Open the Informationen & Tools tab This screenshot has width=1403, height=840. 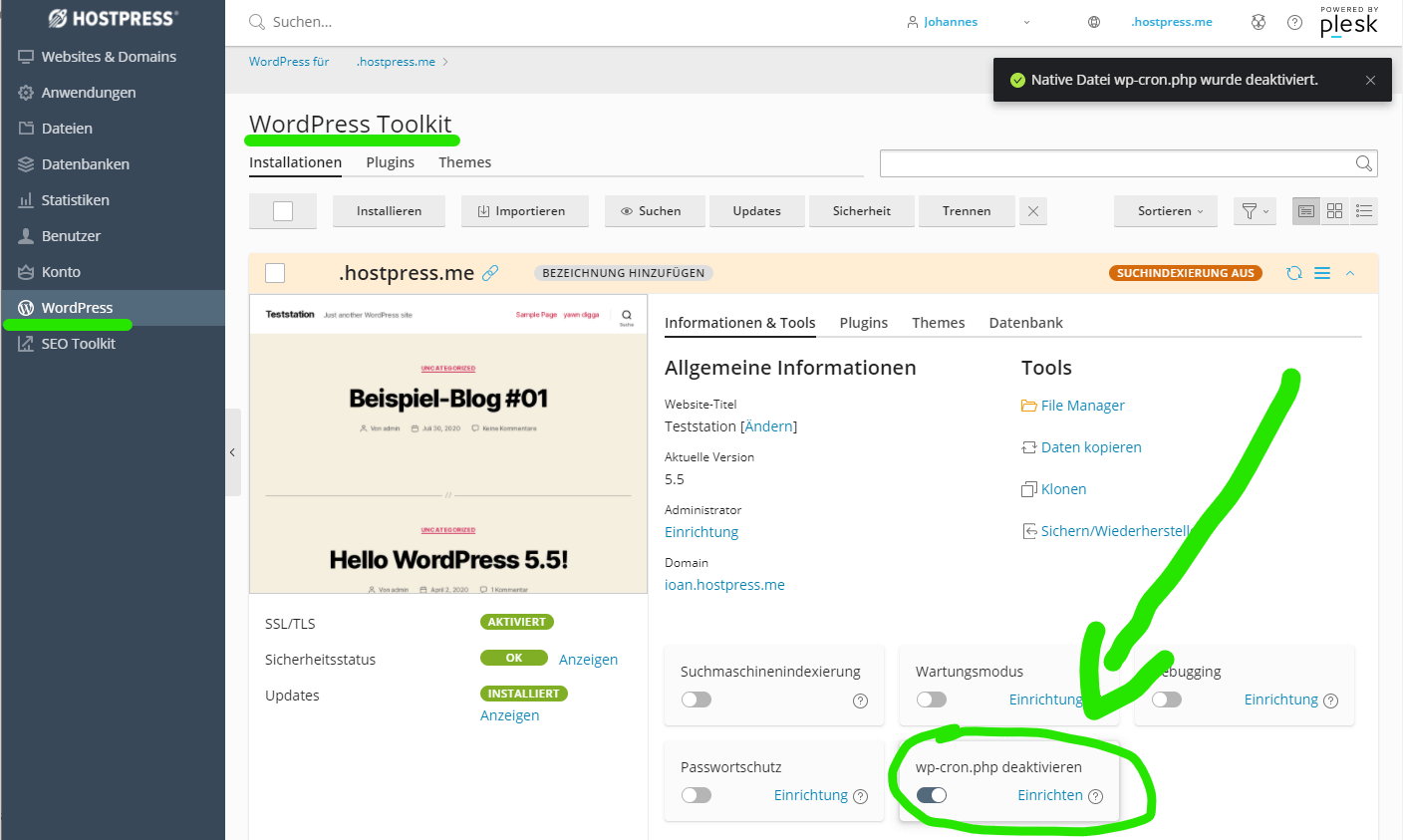(740, 323)
